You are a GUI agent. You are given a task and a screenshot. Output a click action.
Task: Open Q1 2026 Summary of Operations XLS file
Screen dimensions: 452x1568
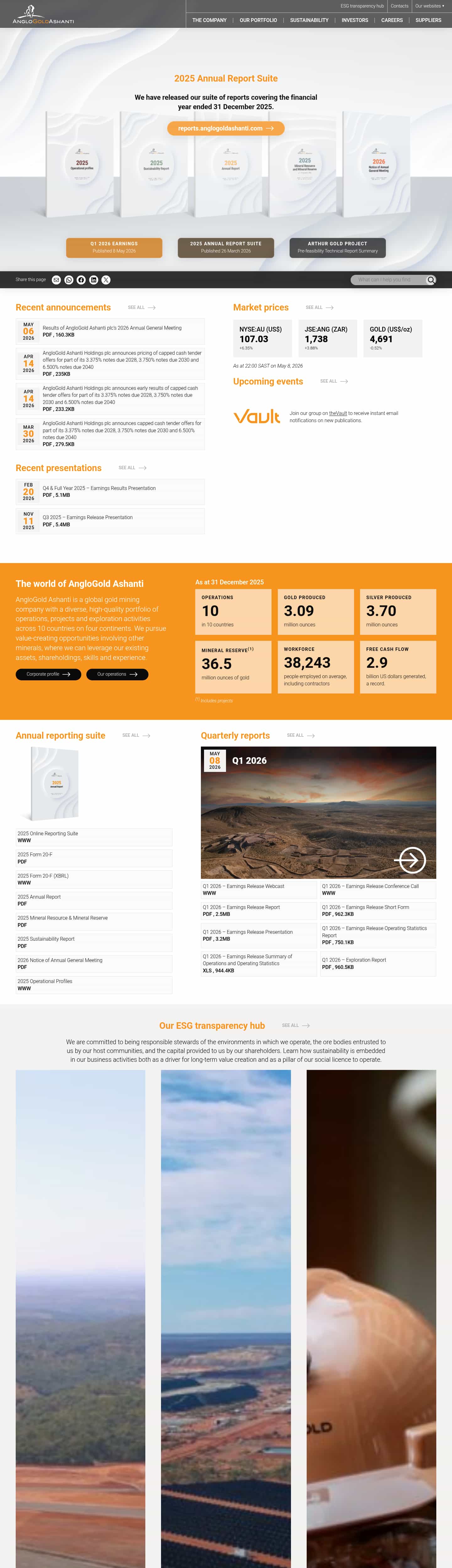click(x=259, y=964)
